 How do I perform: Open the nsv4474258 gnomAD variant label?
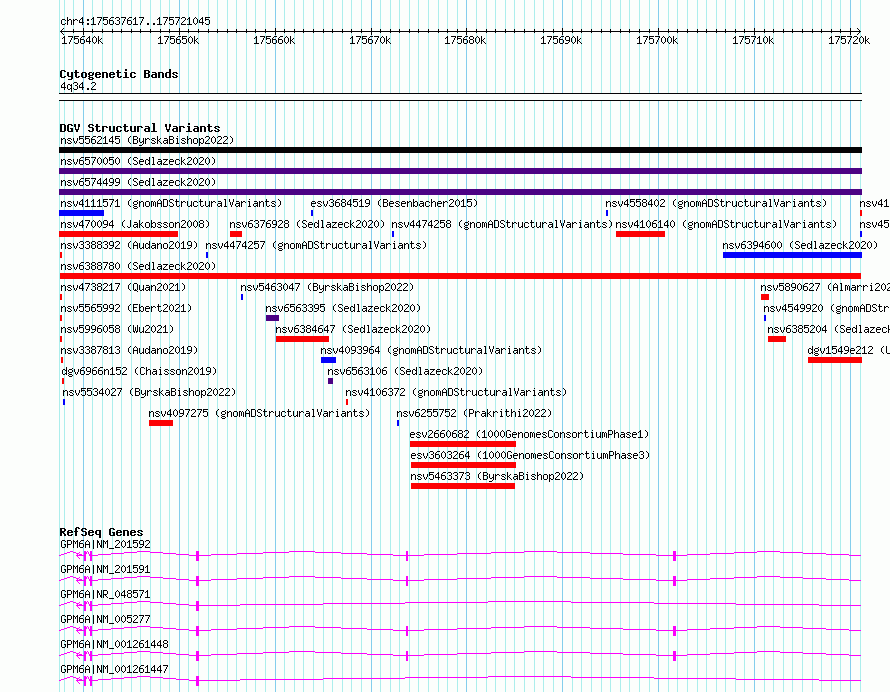click(x=502, y=224)
